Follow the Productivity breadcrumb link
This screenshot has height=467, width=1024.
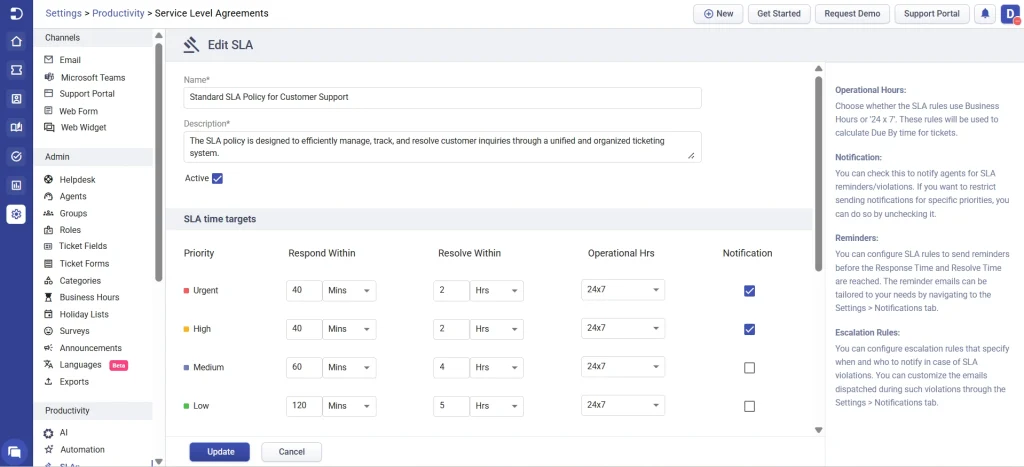(x=118, y=13)
